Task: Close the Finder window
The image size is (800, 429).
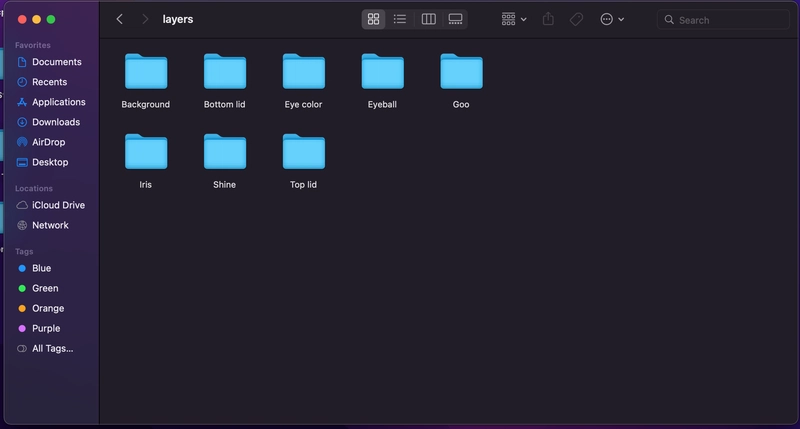Action: [22, 19]
